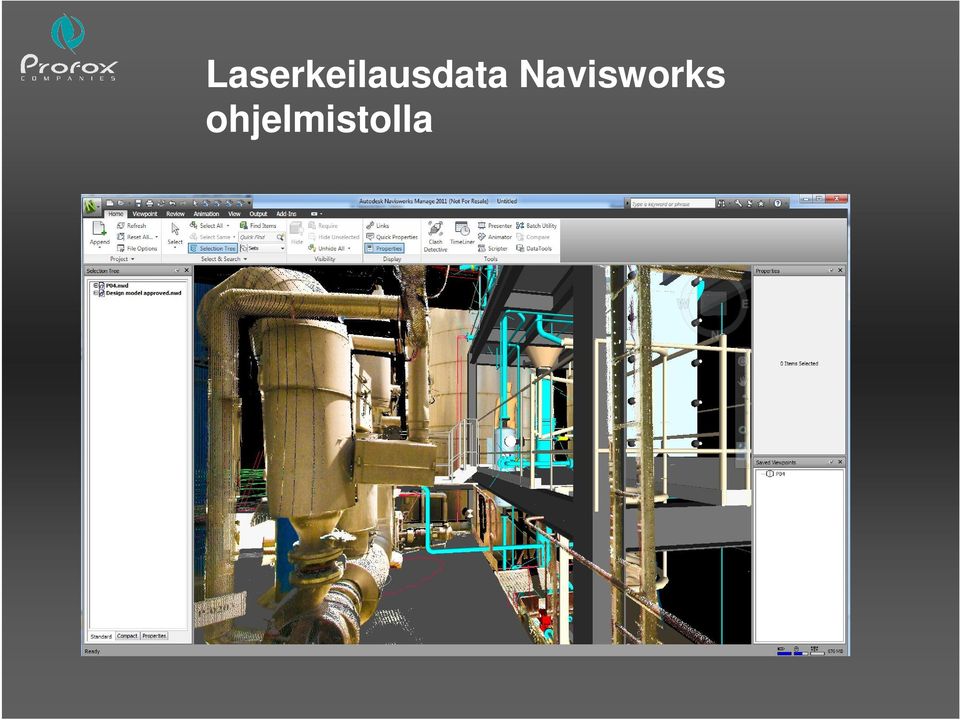Toggle auto-hide pin on Saved Viewpoints panel

click(x=831, y=462)
